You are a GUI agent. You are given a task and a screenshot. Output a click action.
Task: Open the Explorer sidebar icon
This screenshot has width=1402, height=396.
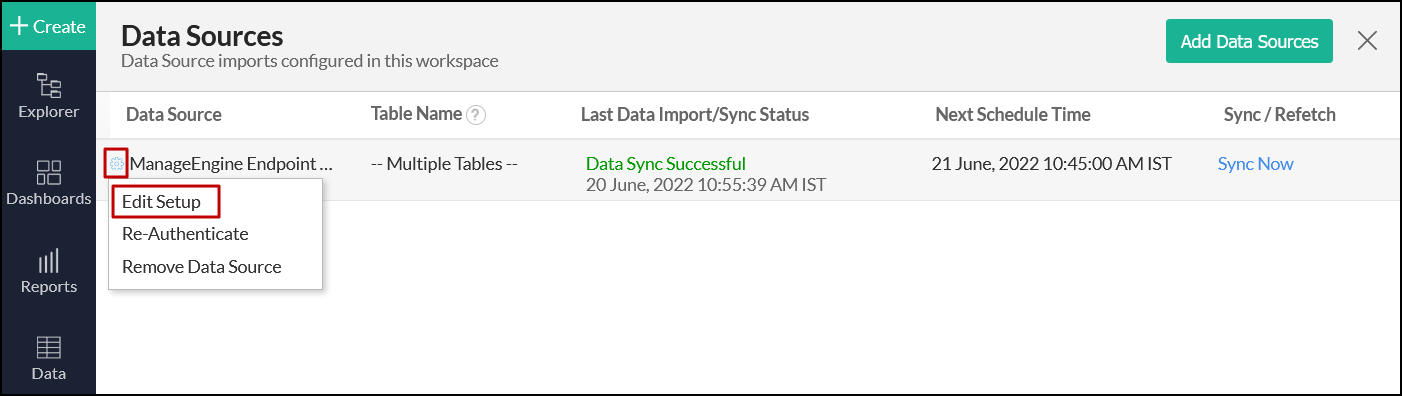click(x=48, y=96)
